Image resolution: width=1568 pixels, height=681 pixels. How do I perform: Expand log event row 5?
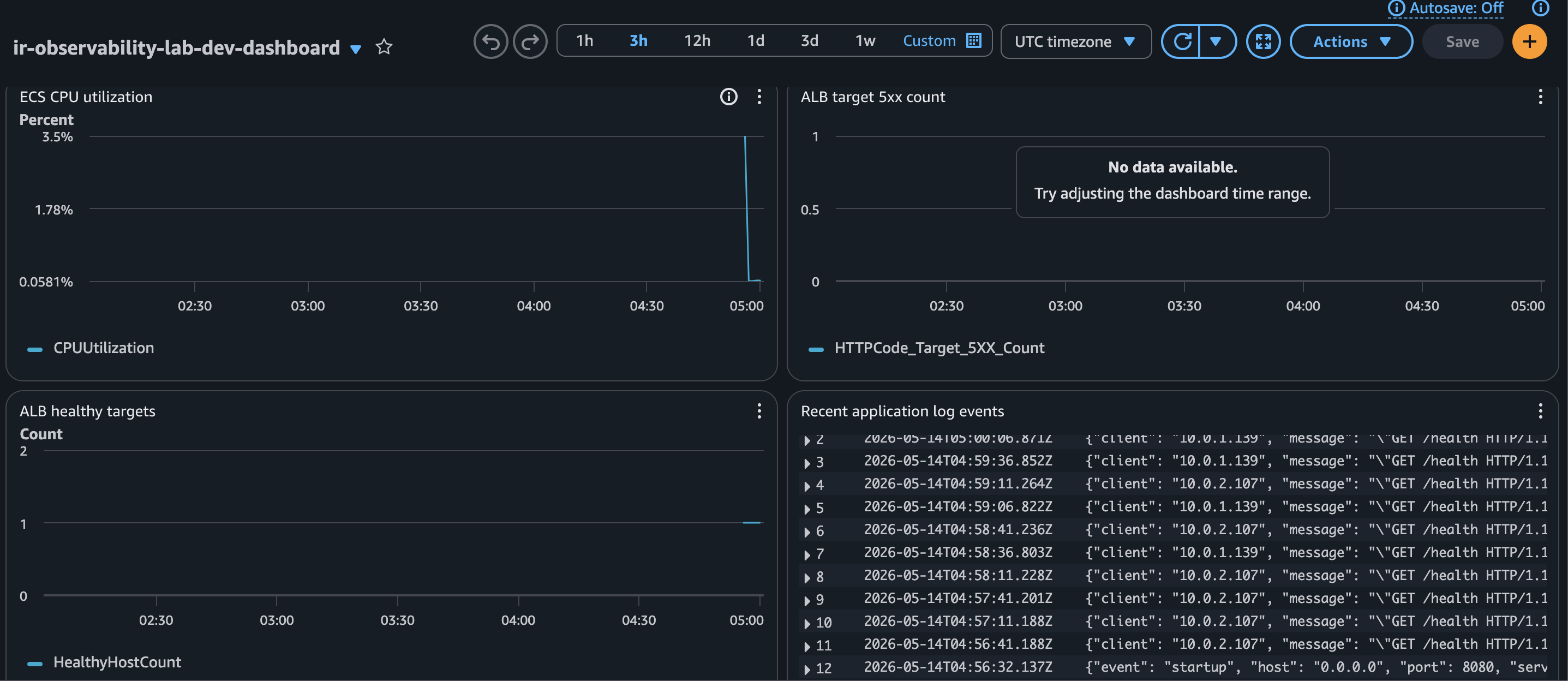pos(807,509)
